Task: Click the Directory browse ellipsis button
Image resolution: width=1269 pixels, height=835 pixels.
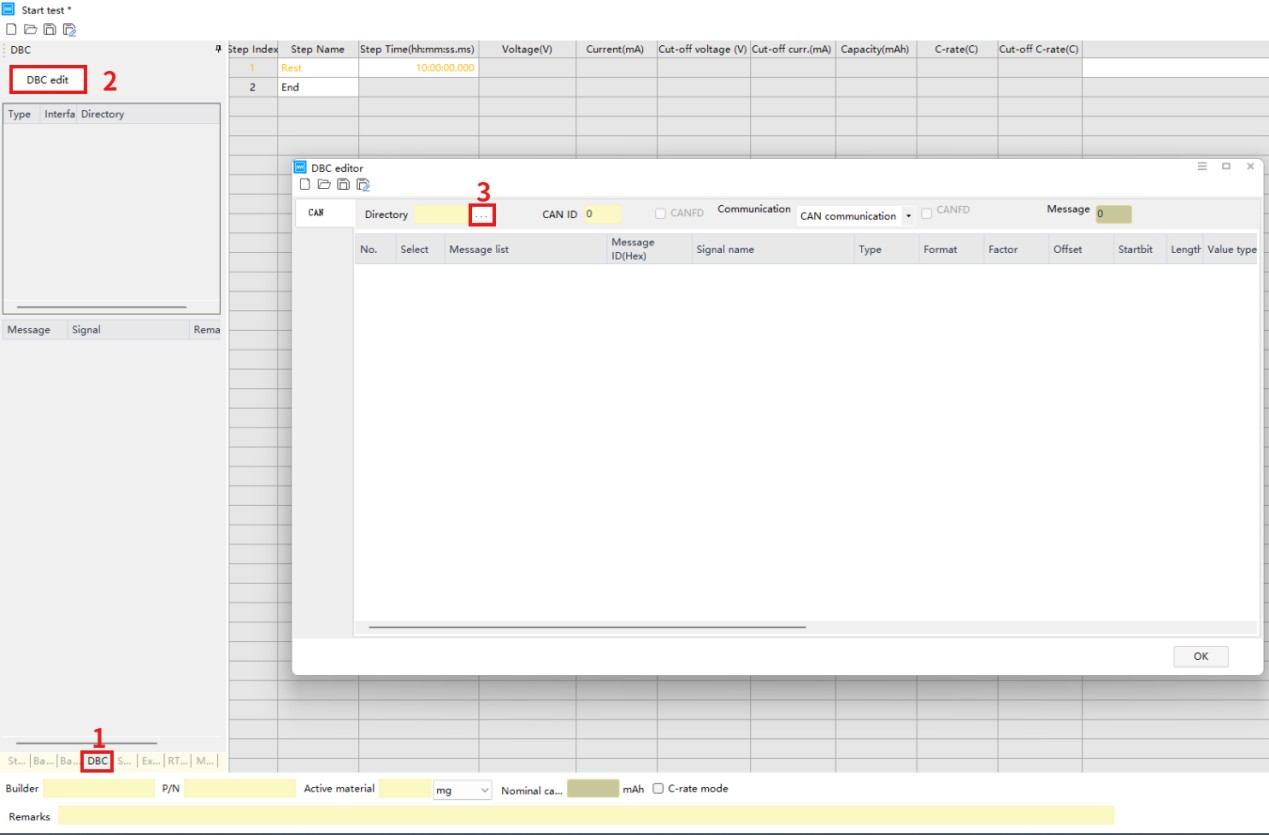Action: pos(482,215)
